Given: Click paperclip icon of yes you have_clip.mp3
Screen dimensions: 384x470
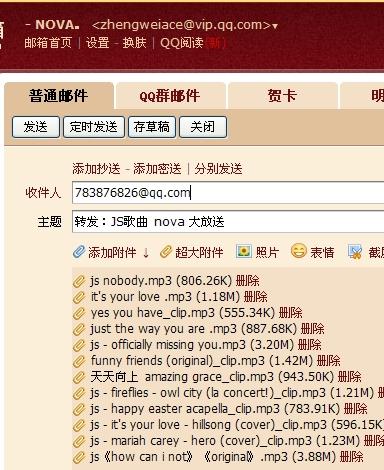Looking at the screenshot, I should (x=79, y=313).
